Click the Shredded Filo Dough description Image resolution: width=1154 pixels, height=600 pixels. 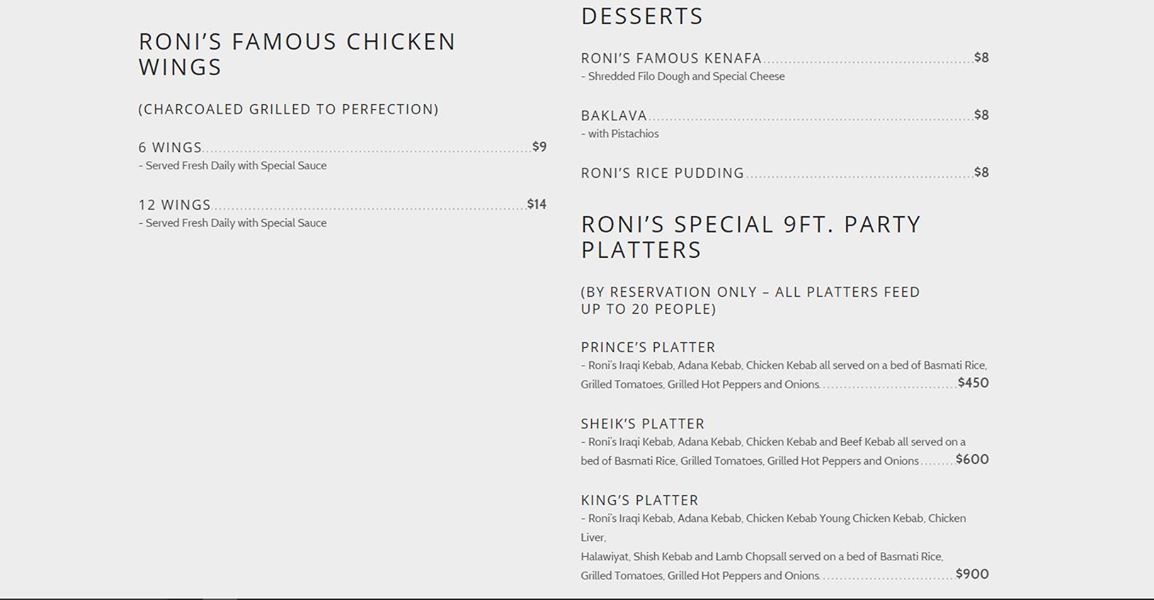pyautogui.click(x=683, y=76)
